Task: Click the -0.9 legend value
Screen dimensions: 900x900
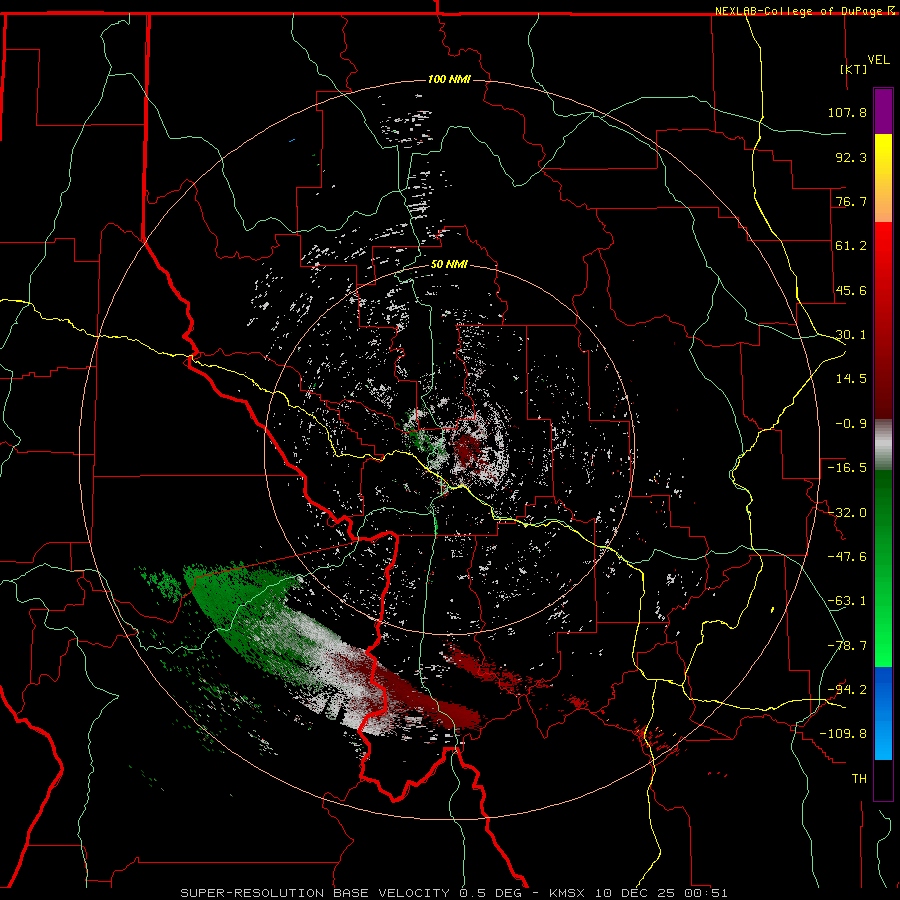Action: [851, 424]
